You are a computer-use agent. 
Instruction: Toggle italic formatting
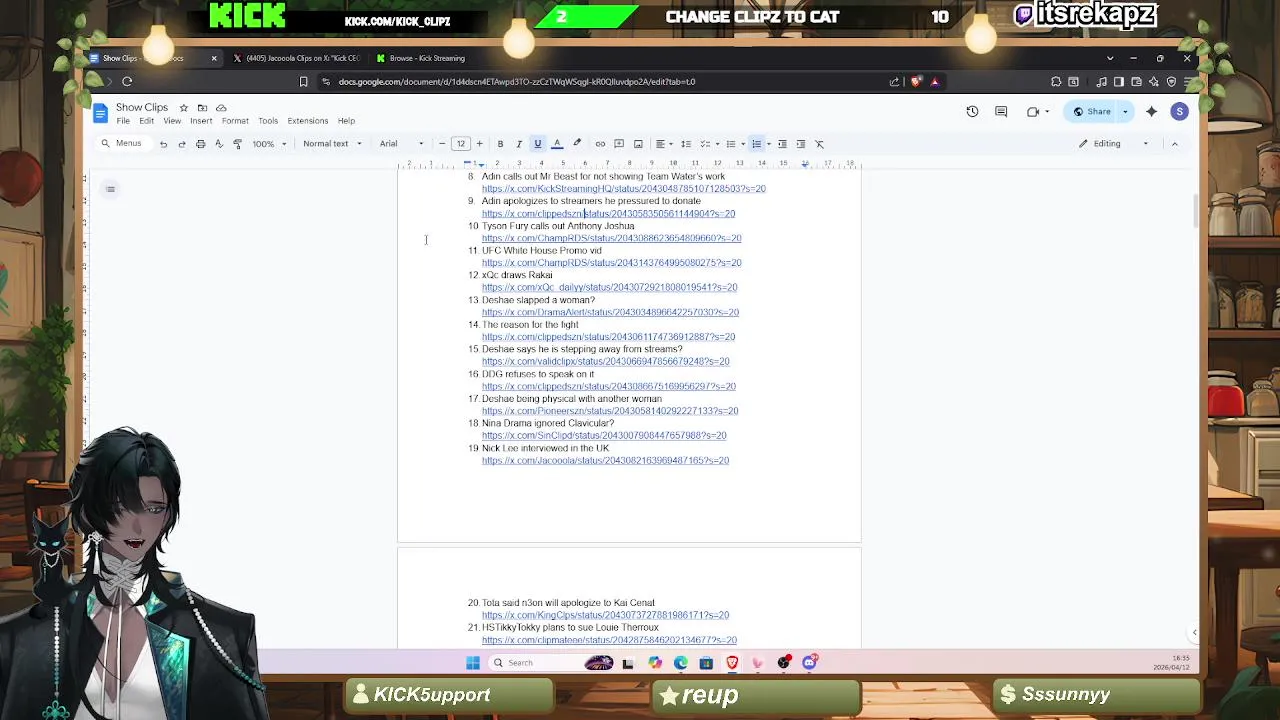point(518,144)
